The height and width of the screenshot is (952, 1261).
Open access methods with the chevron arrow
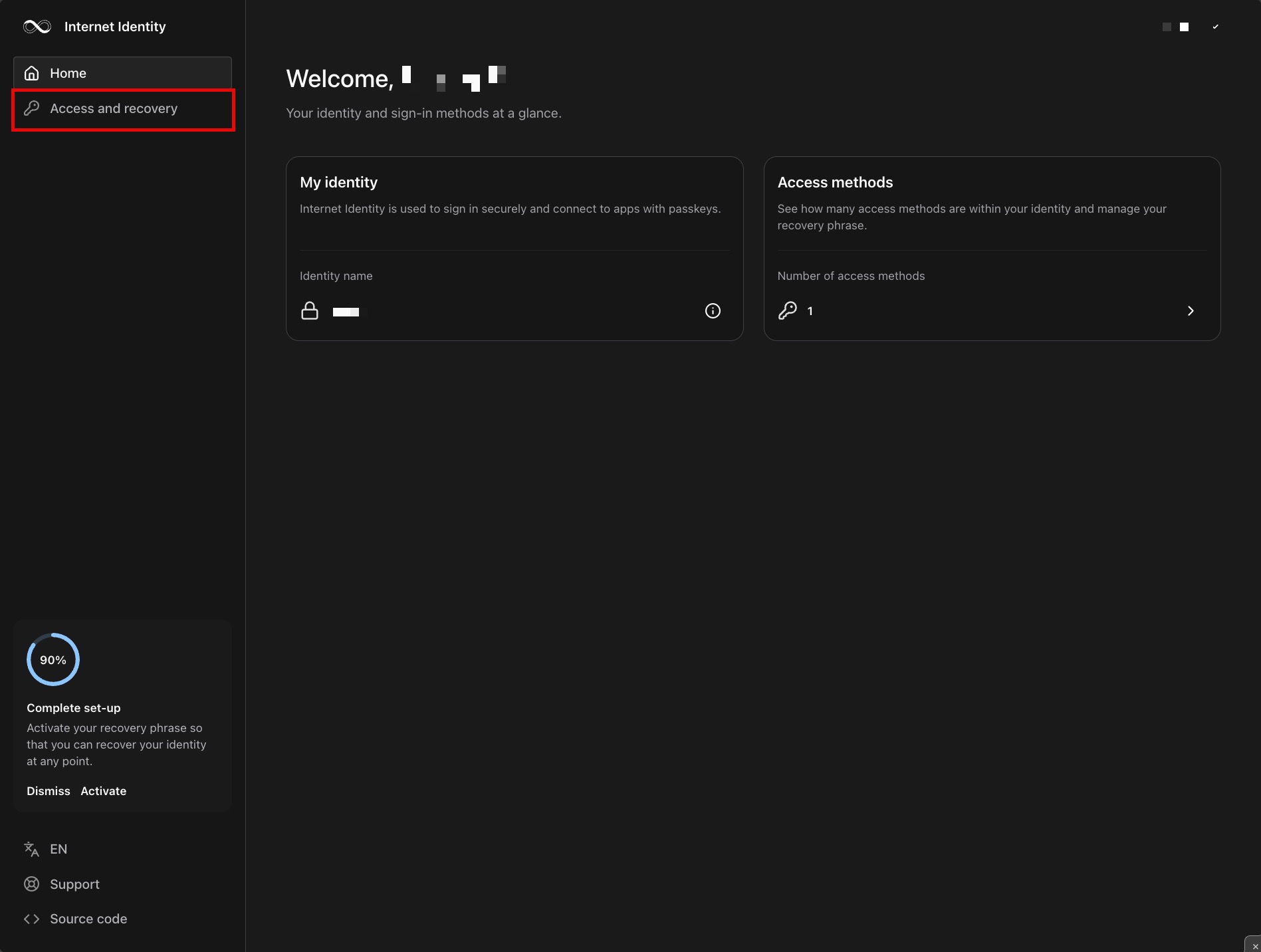[1191, 310]
